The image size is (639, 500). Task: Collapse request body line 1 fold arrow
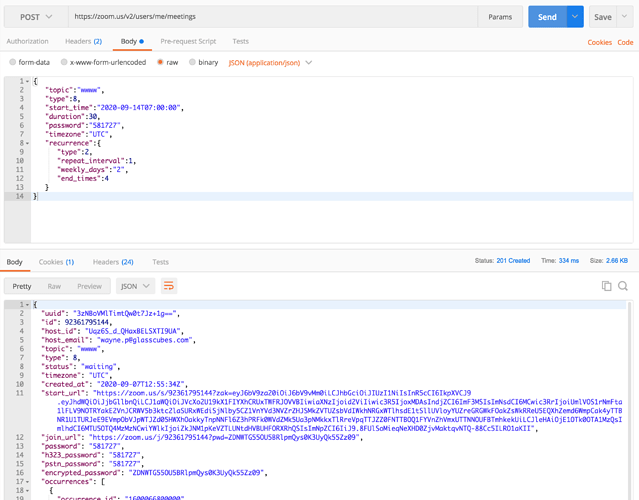tap(27, 81)
